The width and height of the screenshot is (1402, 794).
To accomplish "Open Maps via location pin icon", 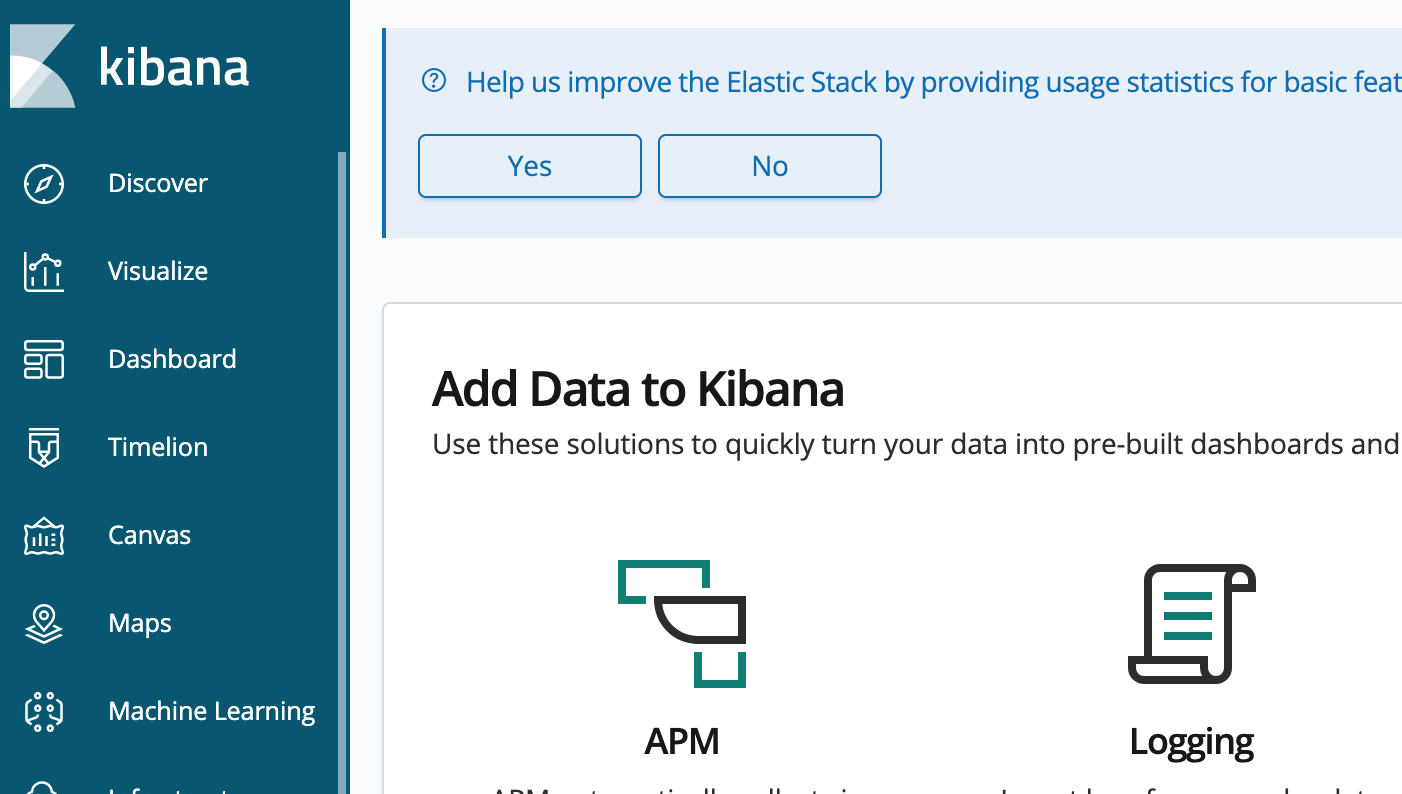I will 44,624.
